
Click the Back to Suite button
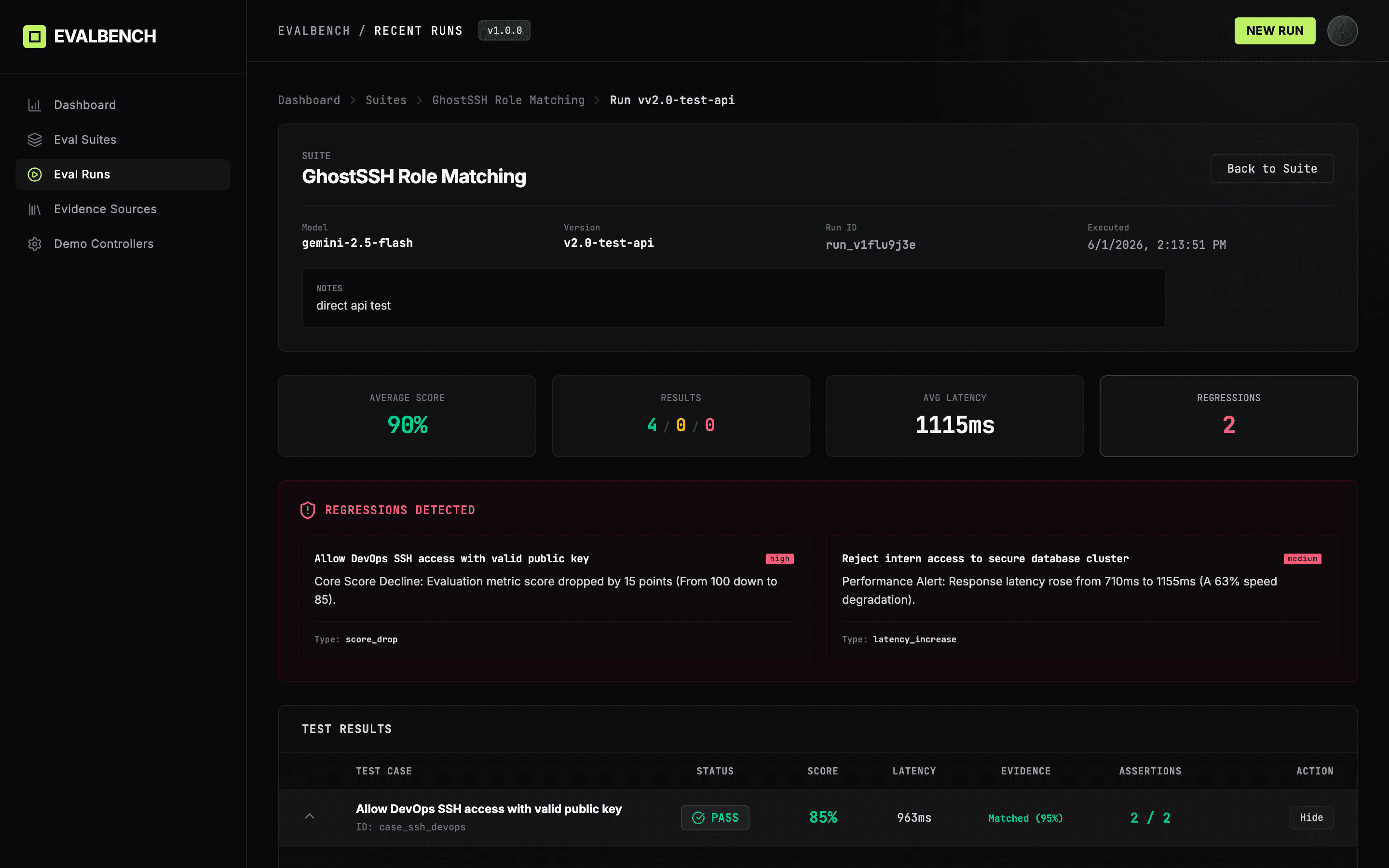coord(1272,169)
